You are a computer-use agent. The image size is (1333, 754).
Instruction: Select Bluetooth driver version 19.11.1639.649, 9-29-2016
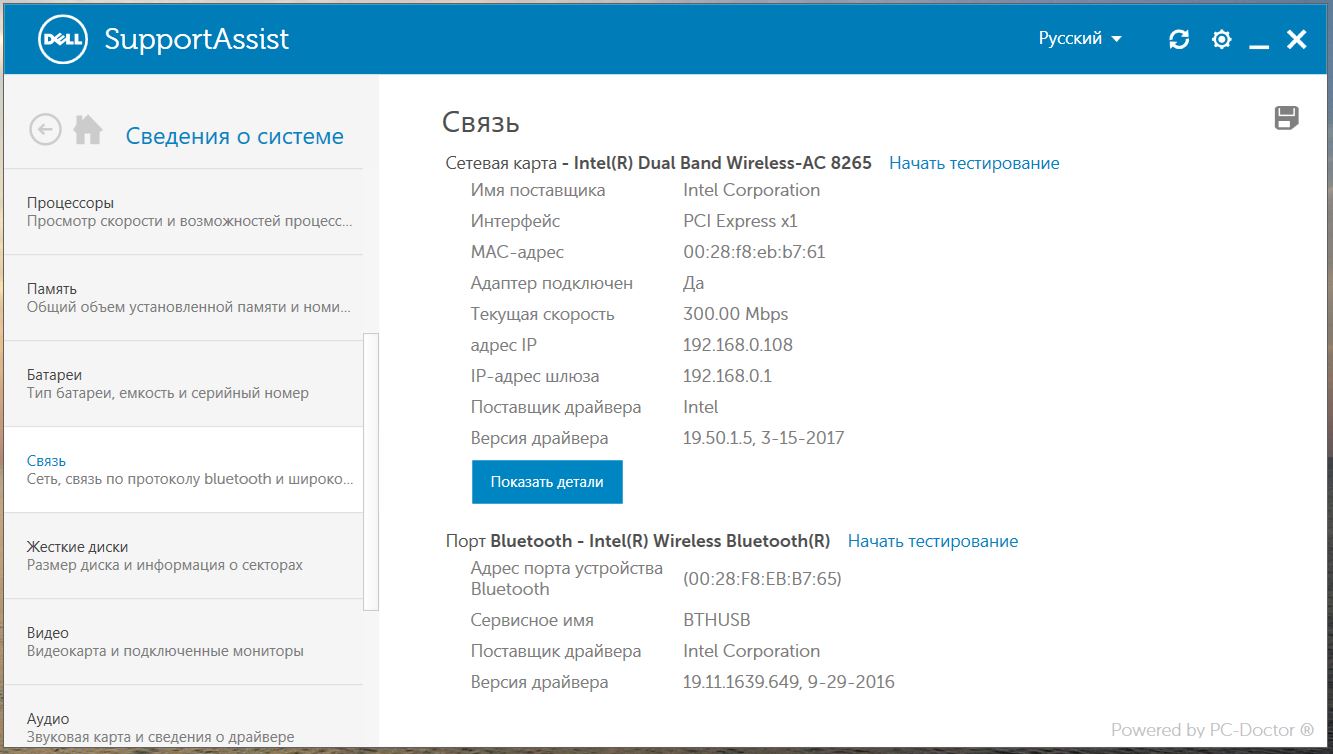(x=789, y=682)
